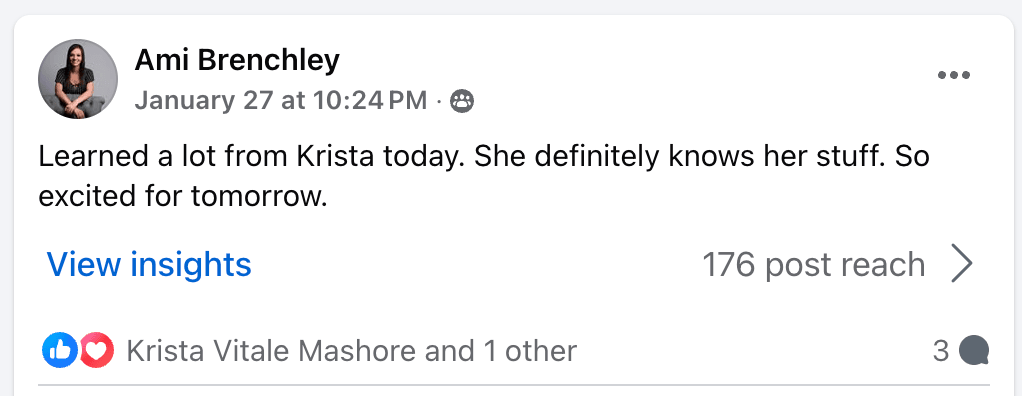Click the comment count number 3
This screenshot has width=1022, height=396.
(941, 351)
